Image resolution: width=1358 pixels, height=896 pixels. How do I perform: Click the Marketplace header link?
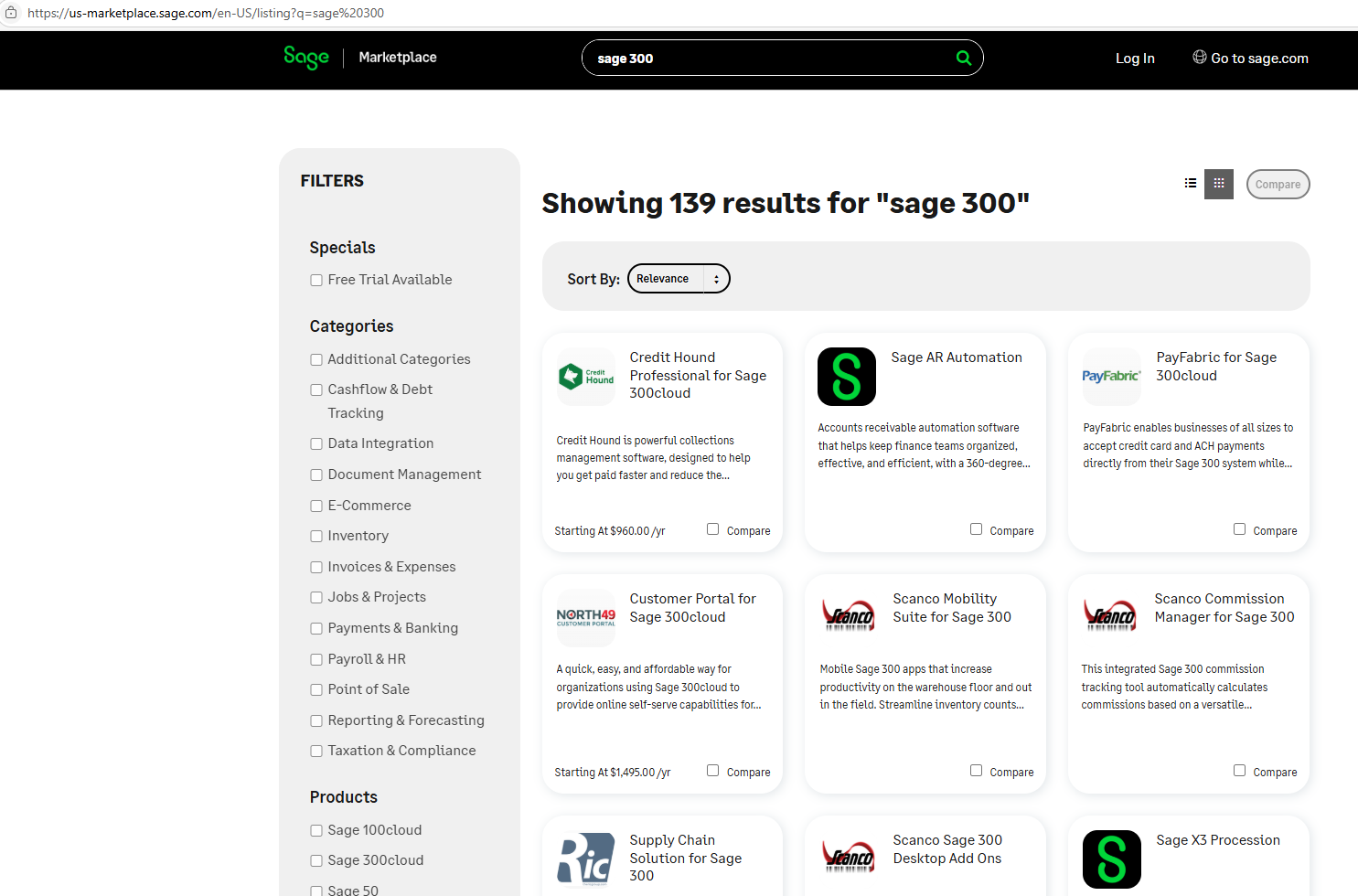point(398,58)
